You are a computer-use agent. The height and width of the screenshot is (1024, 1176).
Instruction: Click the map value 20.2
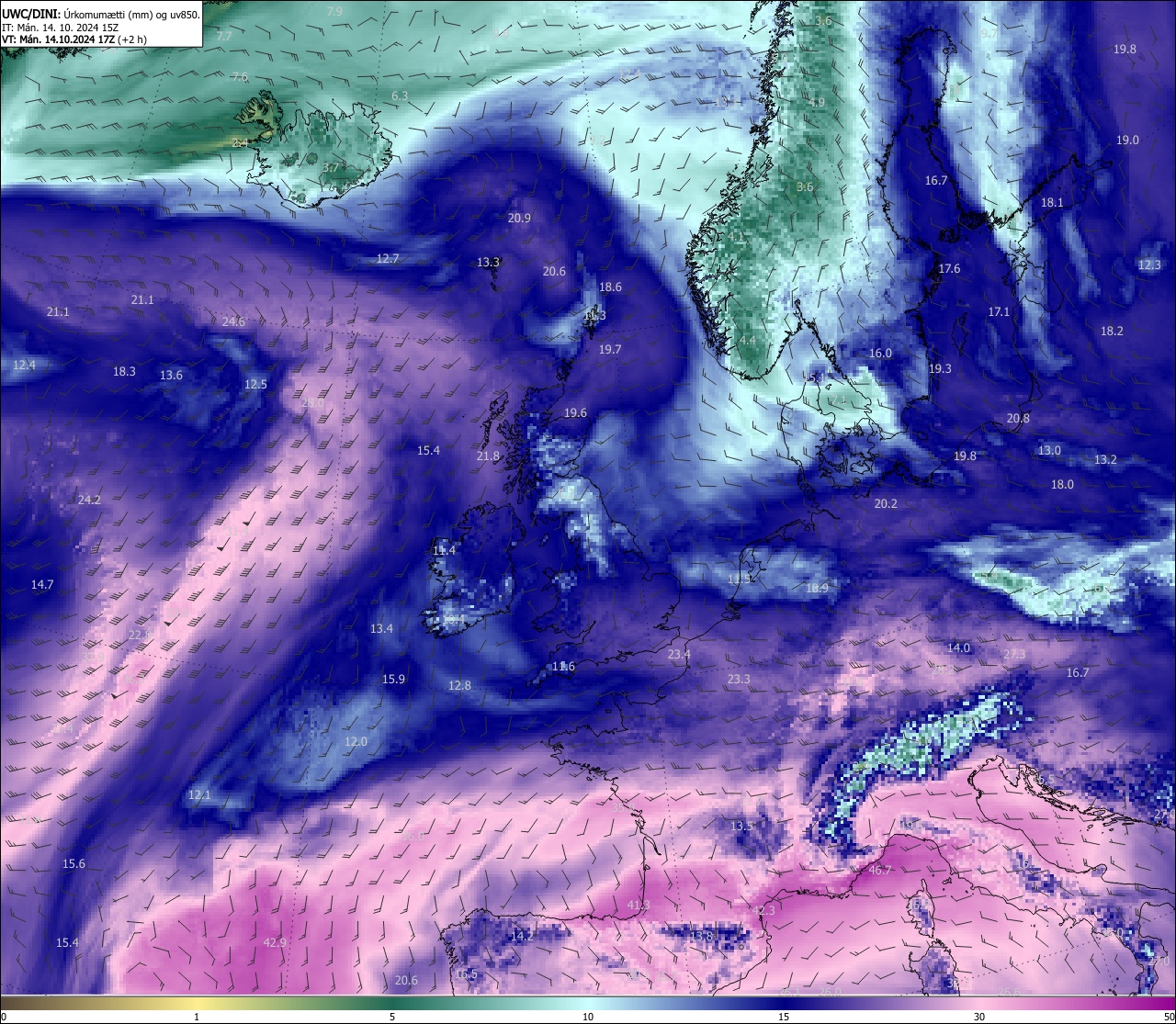[x=886, y=503]
